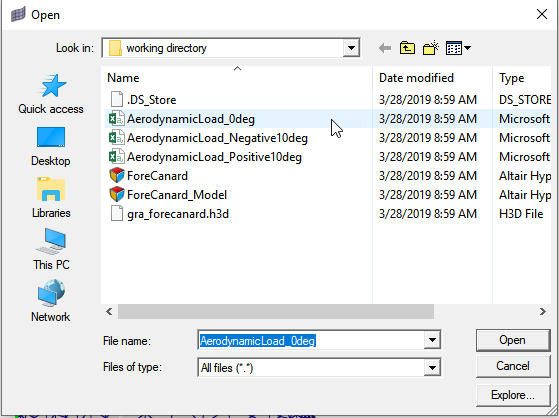Click the horizontal scrollbar right arrow
The image size is (559, 418).
543,312
